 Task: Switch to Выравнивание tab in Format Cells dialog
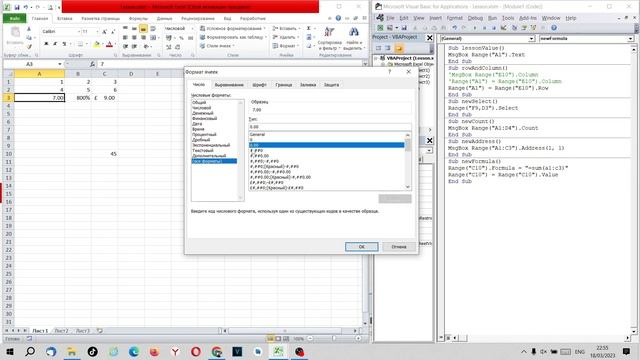coord(229,85)
